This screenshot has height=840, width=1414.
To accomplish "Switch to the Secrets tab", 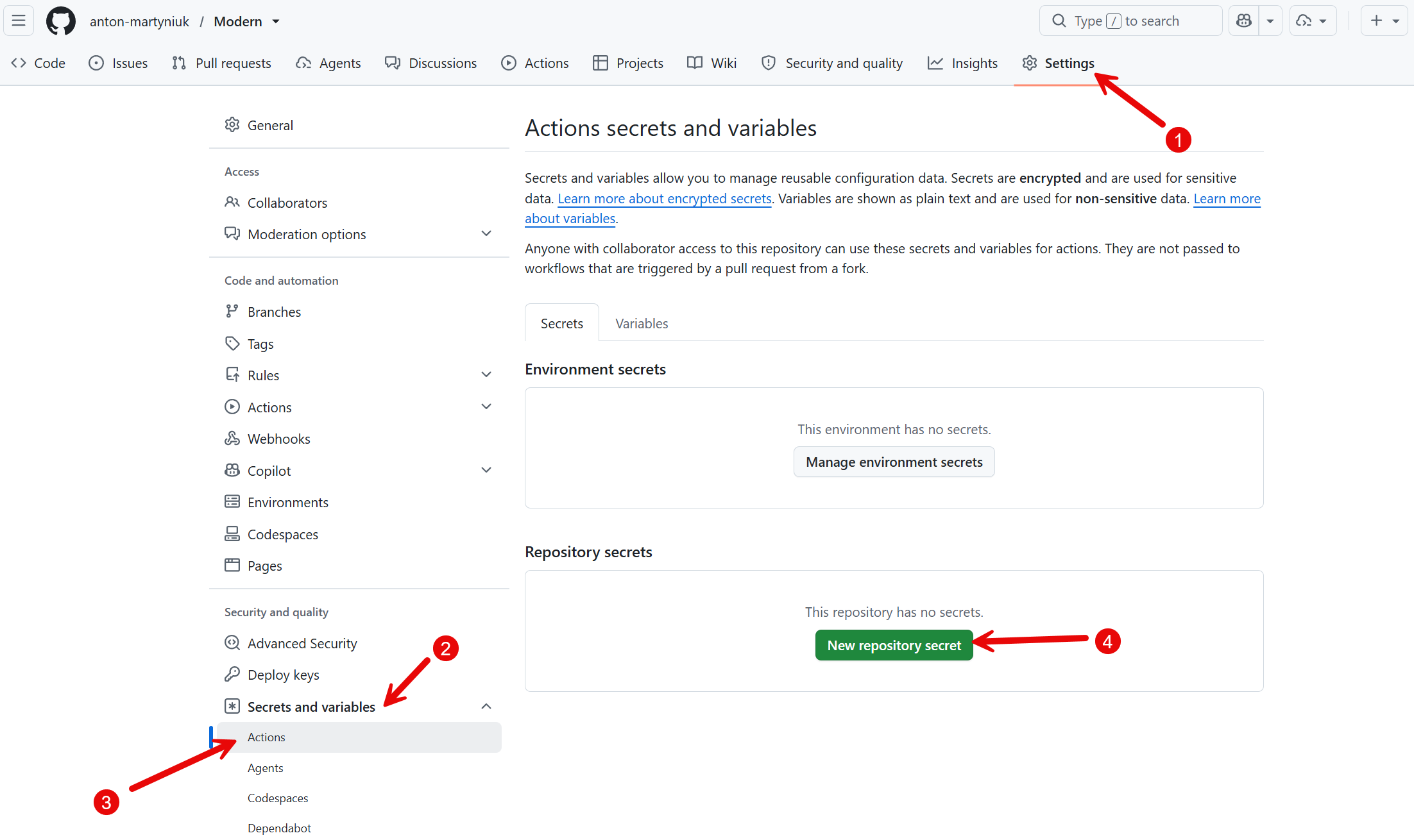I will click(x=562, y=323).
